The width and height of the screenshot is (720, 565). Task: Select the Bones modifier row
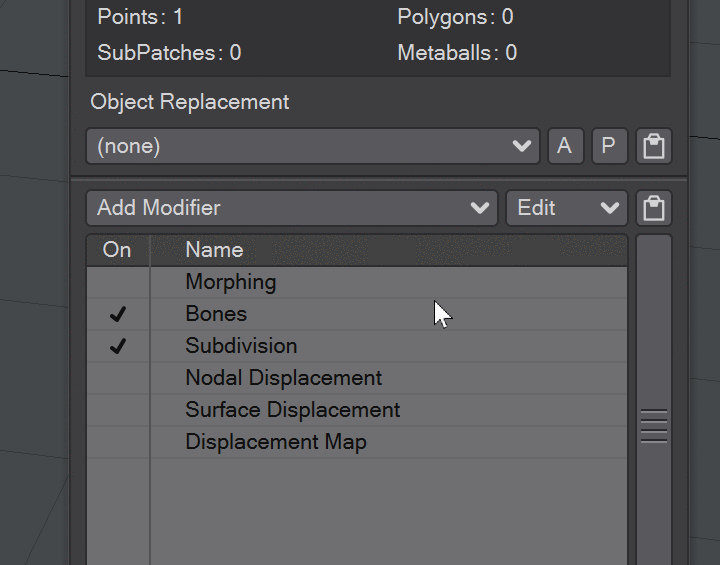[x=357, y=314]
